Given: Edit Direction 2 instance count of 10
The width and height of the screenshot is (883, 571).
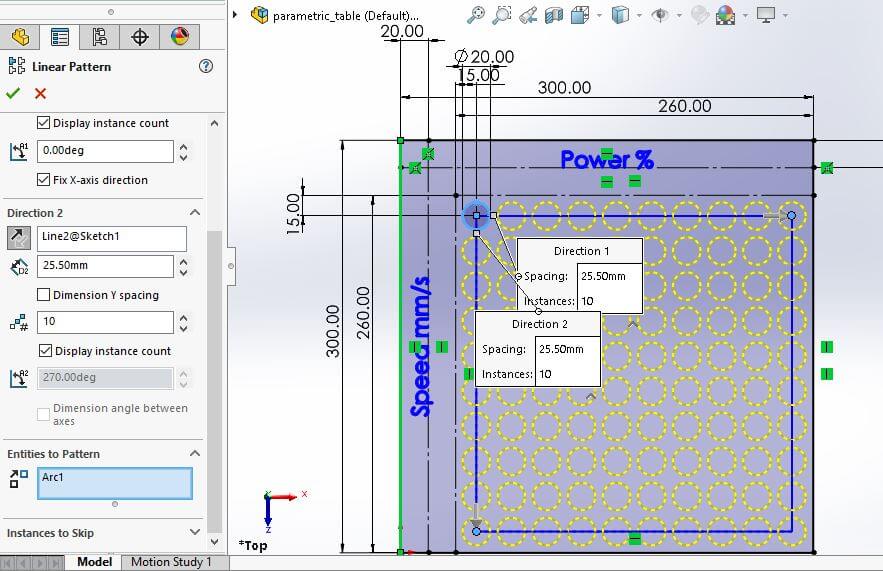Looking at the screenshot, I should [105, 322].
